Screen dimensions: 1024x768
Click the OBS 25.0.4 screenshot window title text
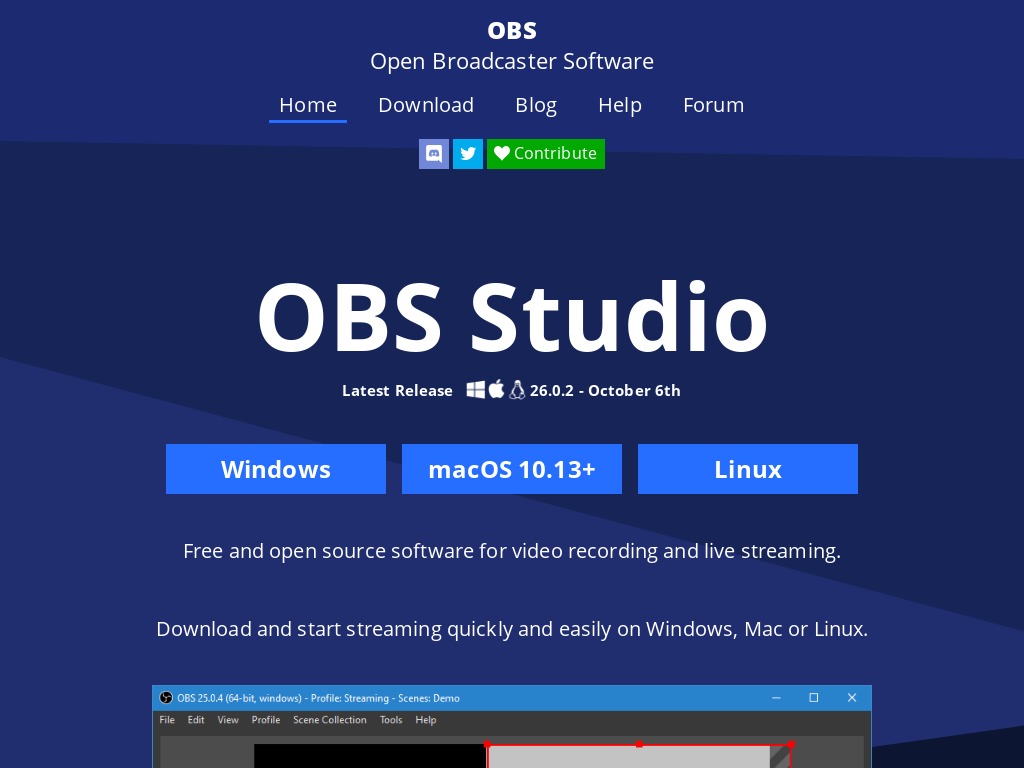click(x=318, y=698)
